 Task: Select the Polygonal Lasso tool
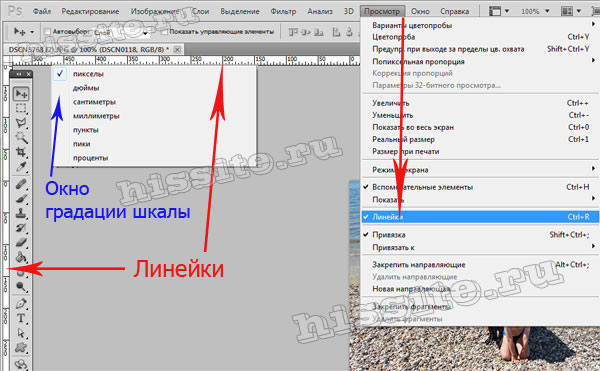pos(21,123)
